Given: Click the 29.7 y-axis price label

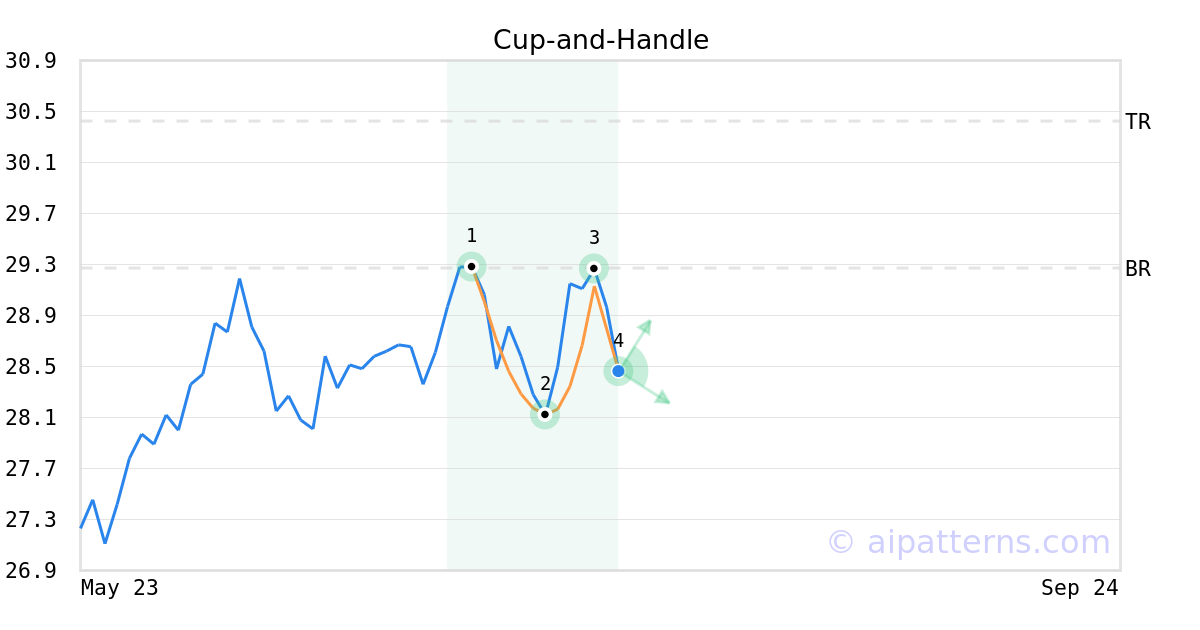Looking at the screenshot, I should (x=30, y=214).
